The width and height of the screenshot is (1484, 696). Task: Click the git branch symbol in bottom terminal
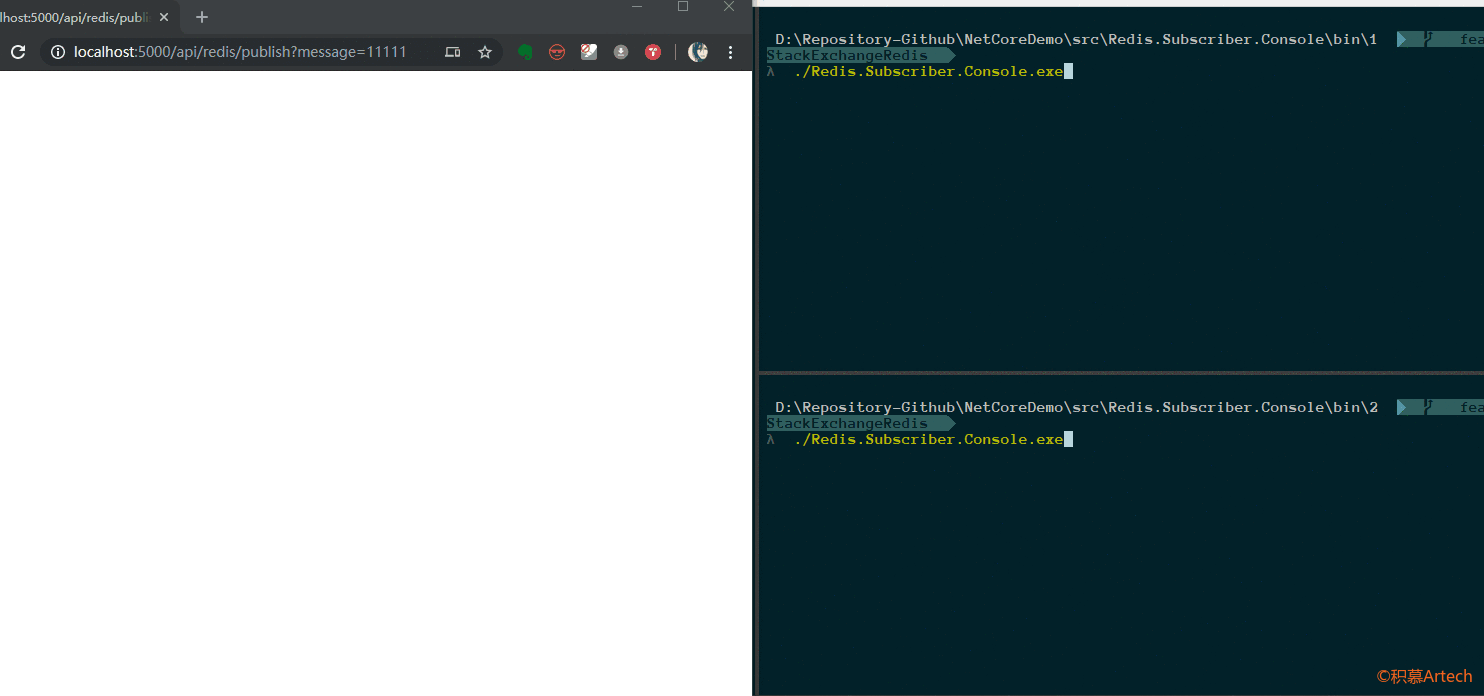tap(1429, 408)
